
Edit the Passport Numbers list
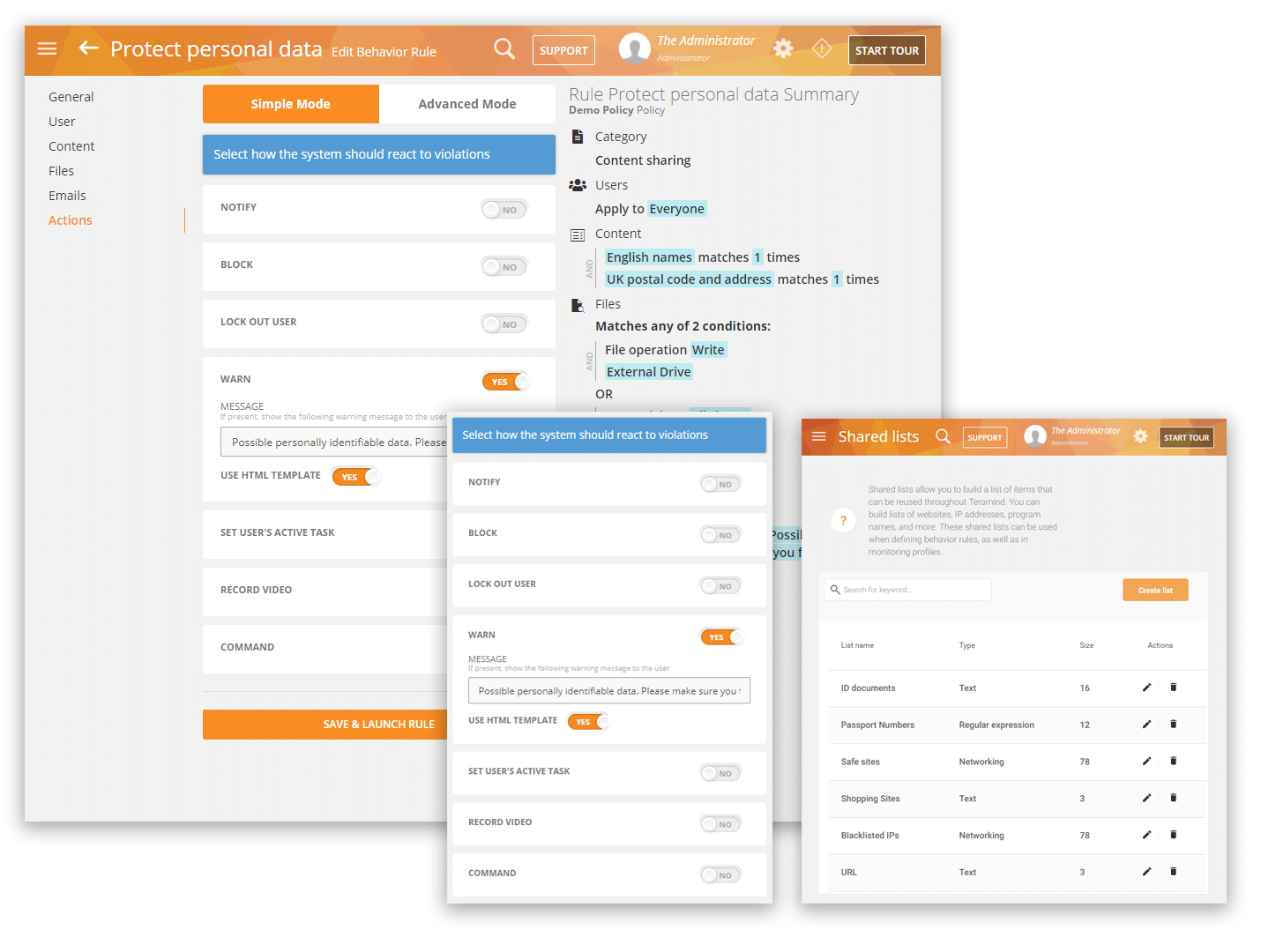pos(1147,725)
